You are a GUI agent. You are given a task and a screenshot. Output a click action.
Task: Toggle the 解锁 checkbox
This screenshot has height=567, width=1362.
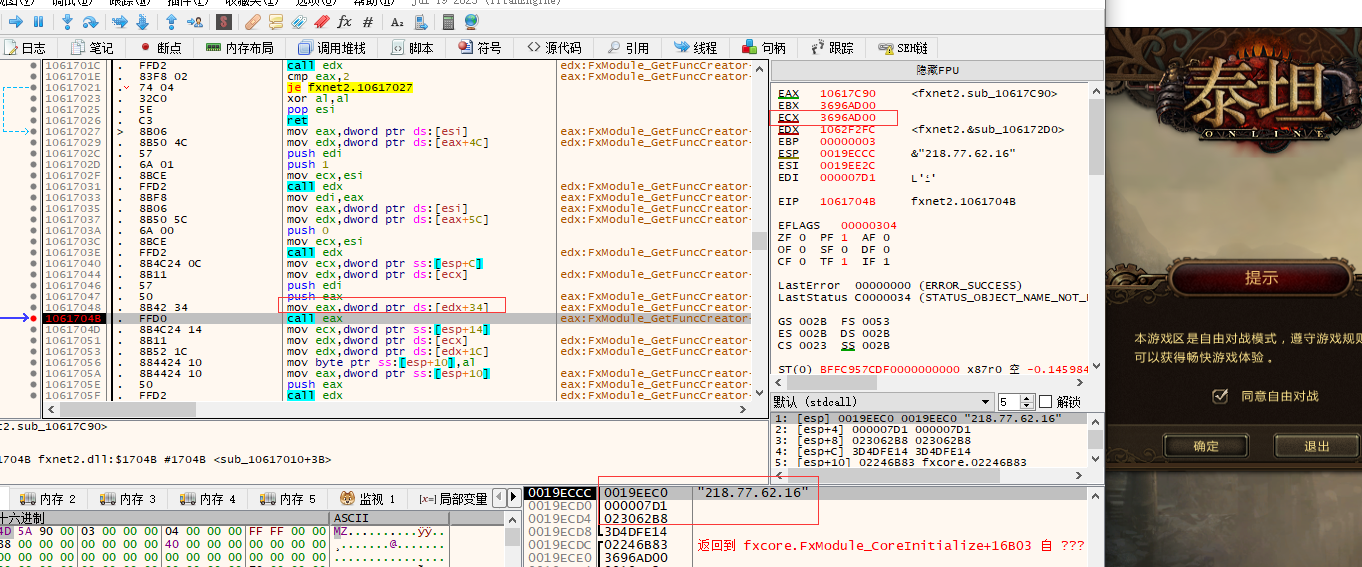(1046, 401)
